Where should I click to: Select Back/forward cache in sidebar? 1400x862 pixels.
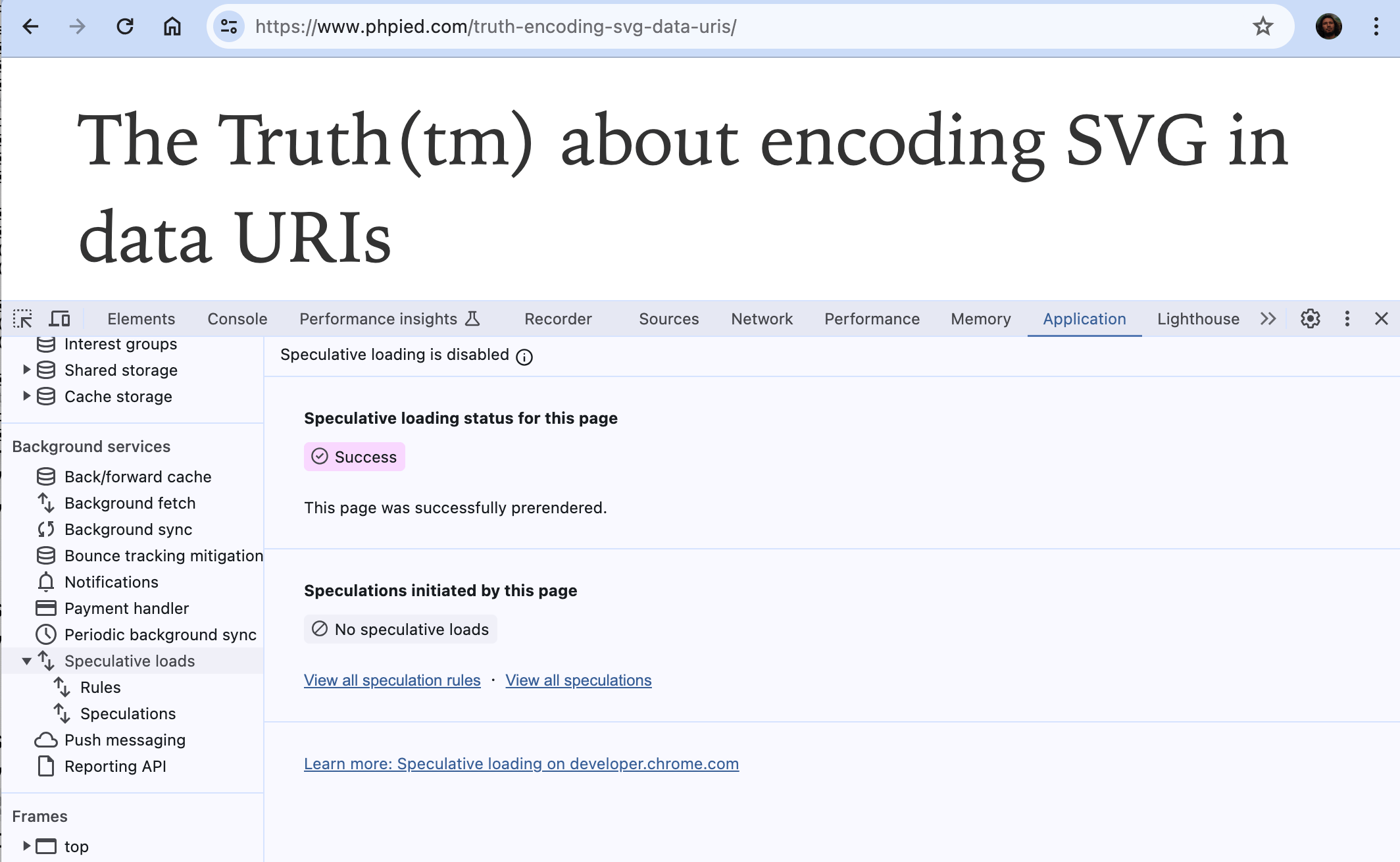[137, 477]
